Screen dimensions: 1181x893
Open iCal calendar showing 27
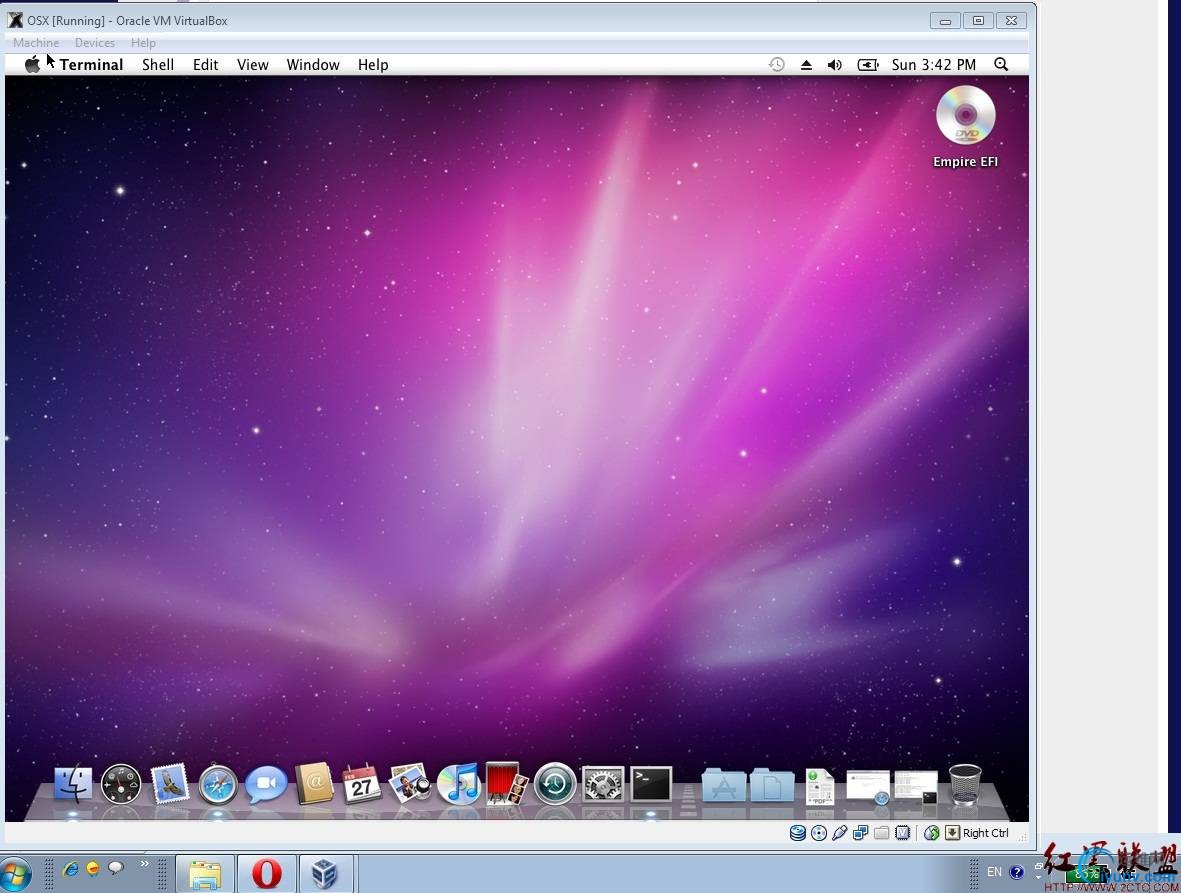(362, 785)
